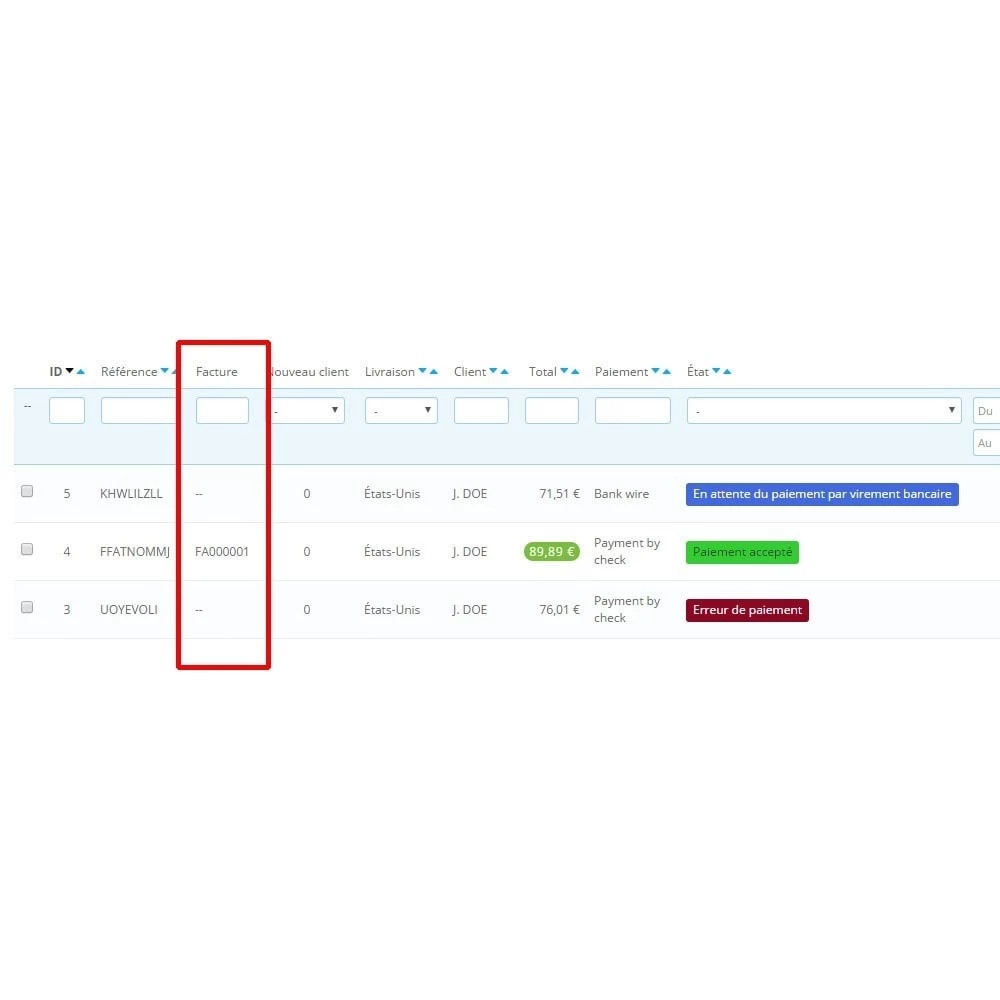Sort Total column descending arrow
The width and height of the screenshot is (1000, 1000).
click(x=564, y=371)
